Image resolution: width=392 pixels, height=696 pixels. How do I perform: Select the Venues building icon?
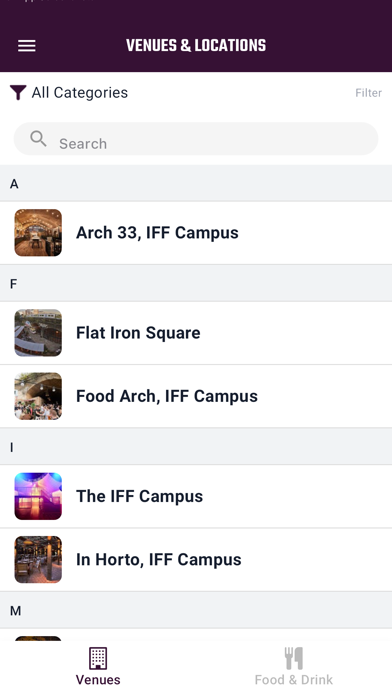tap(98, 658)
